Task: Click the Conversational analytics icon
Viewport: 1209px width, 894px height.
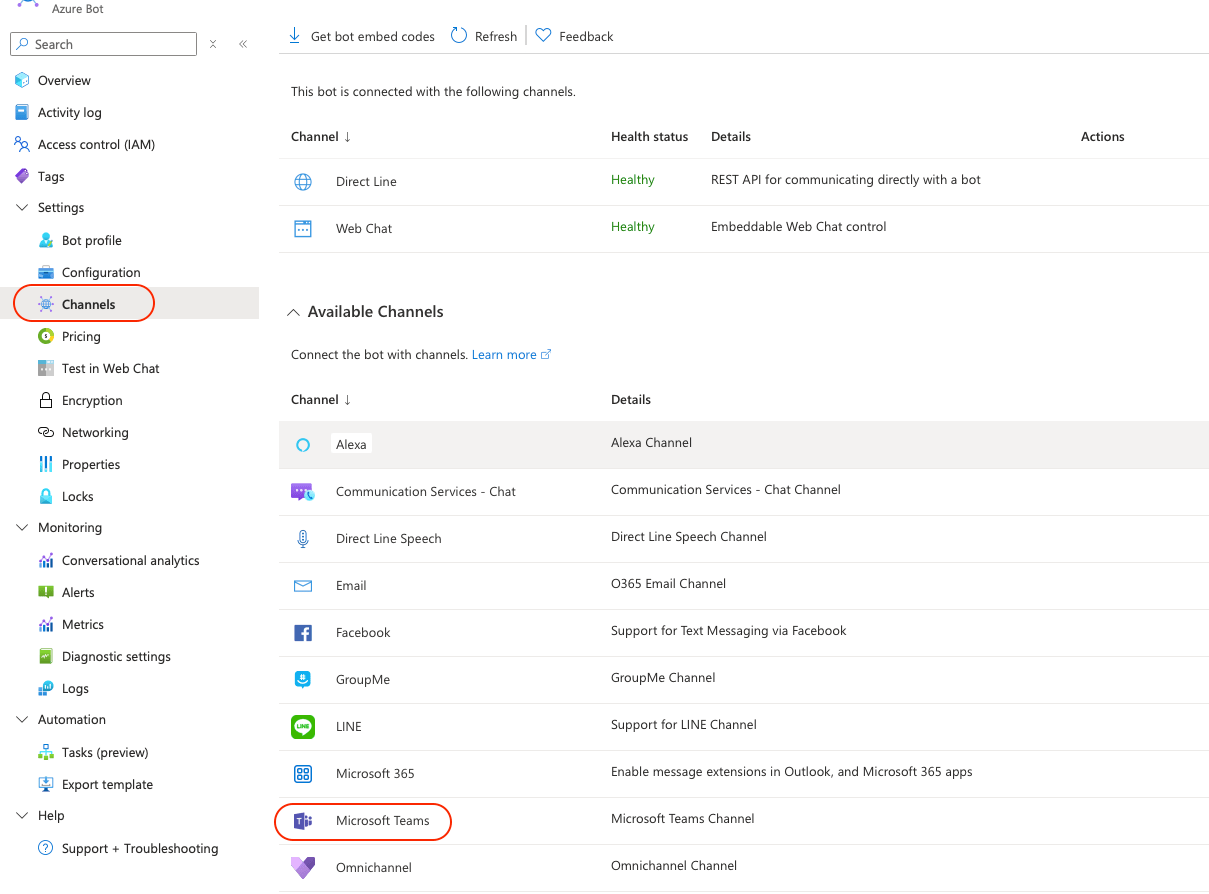Action: pyautogui.click(x=46, y=560)
